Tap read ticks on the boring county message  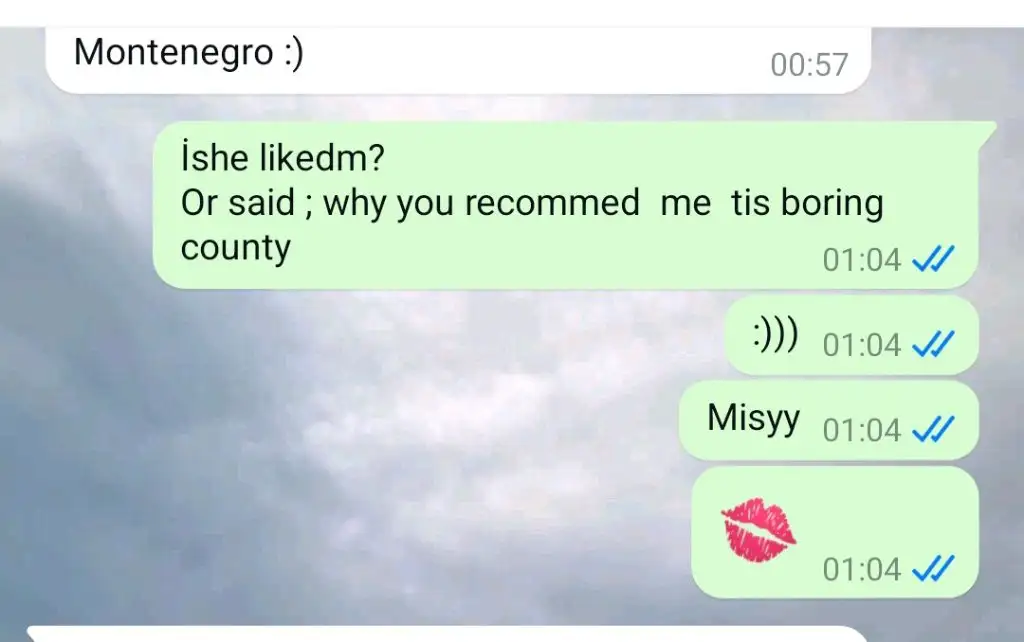click(933, 259)
